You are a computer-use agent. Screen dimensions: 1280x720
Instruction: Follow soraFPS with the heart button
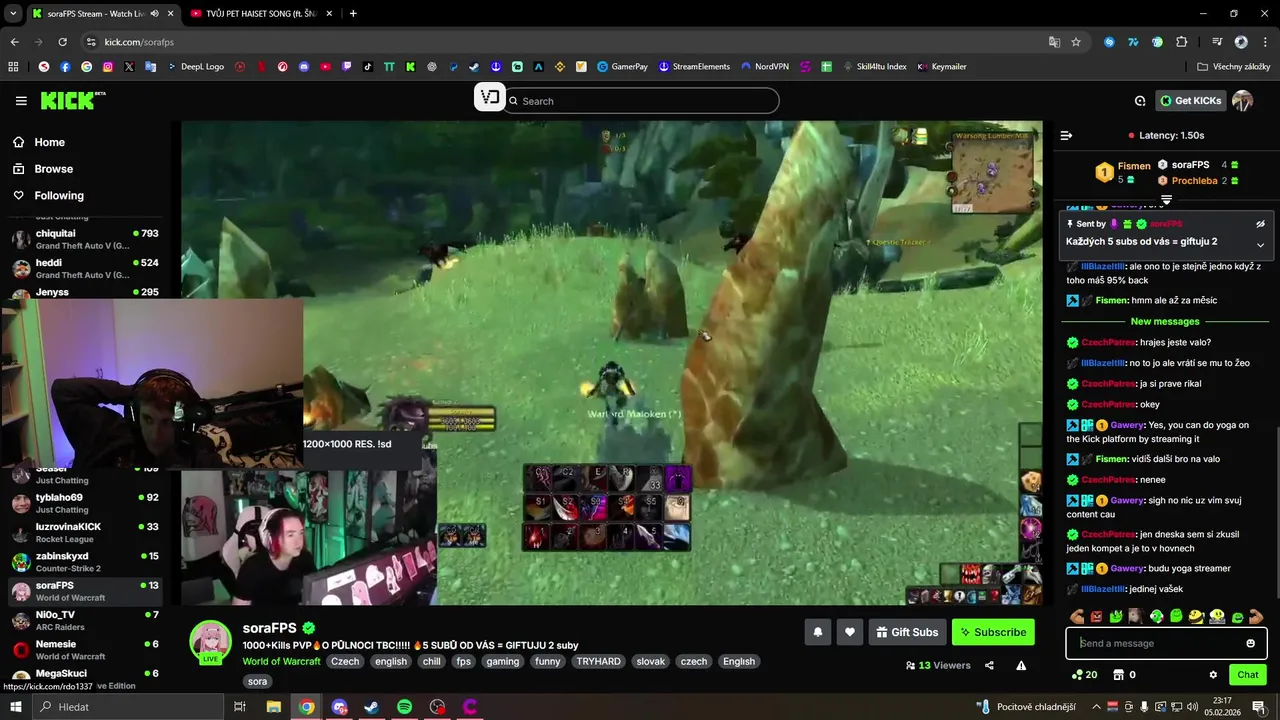click(x=849, y=632)
